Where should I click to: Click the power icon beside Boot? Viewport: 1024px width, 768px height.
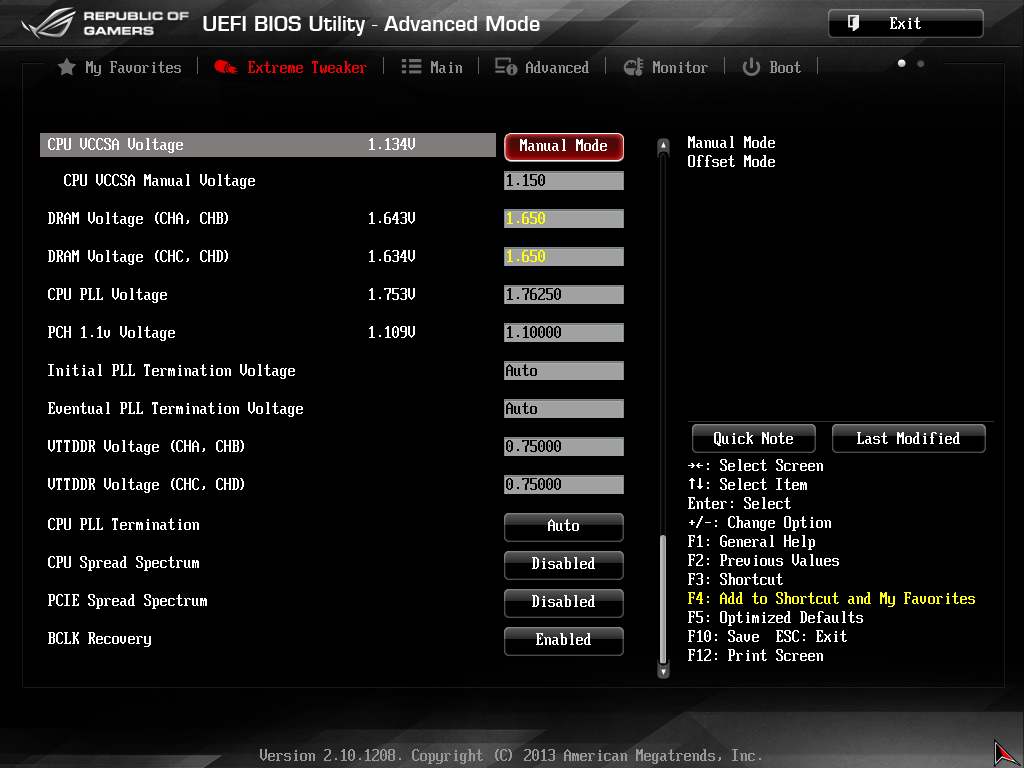[x=751, y=67]
